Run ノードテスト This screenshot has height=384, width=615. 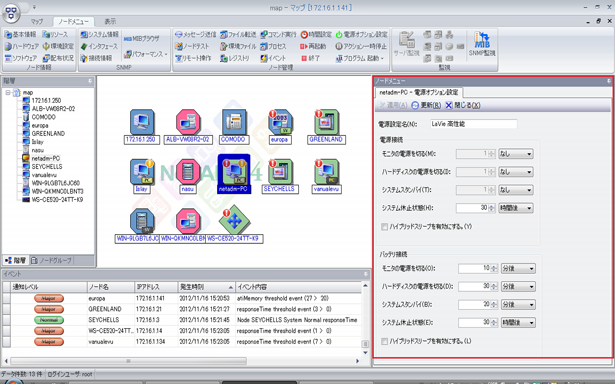192,46
